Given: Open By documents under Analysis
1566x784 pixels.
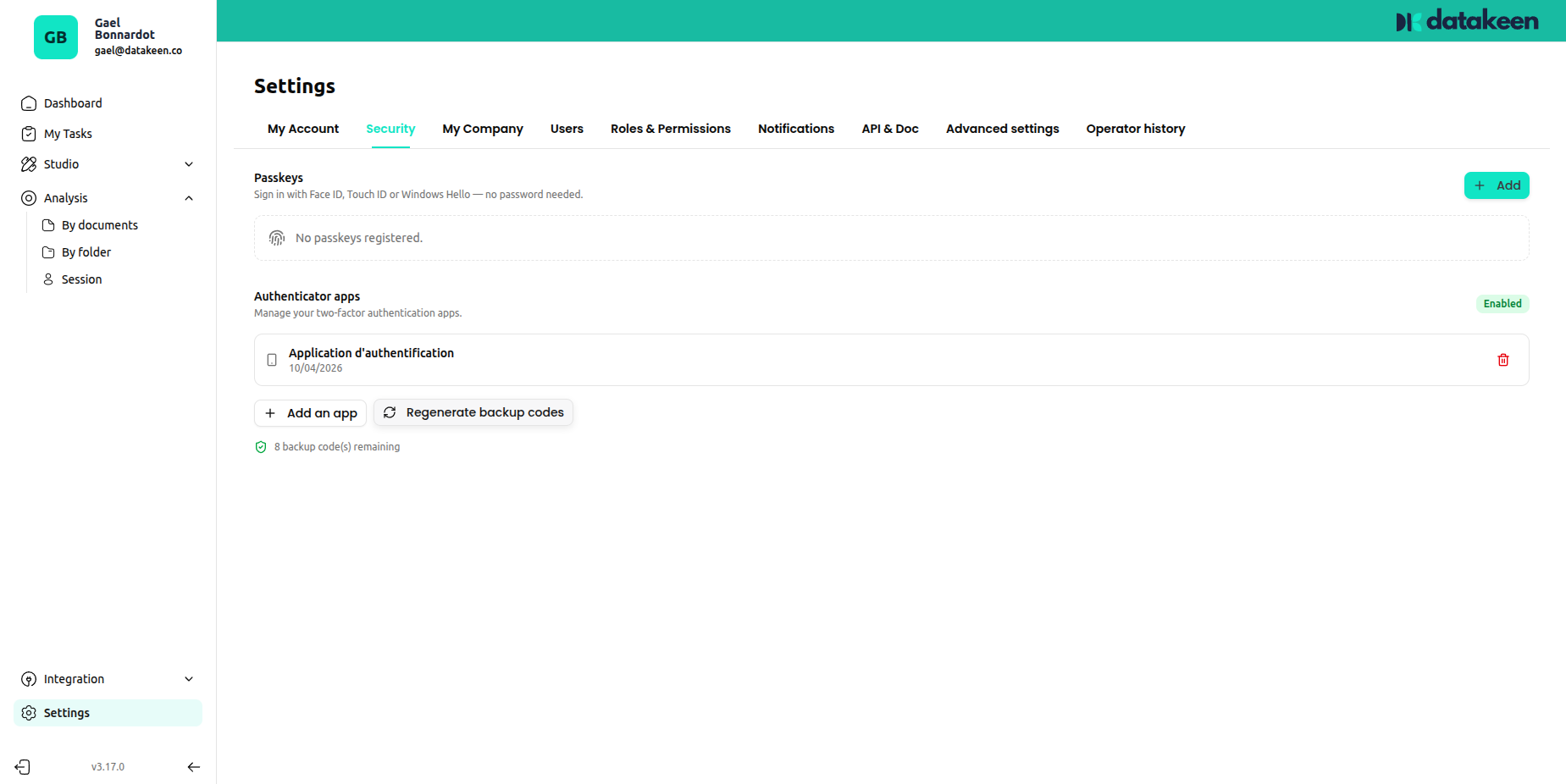Looking at the screenshot, I should click(x=99, y=224).
